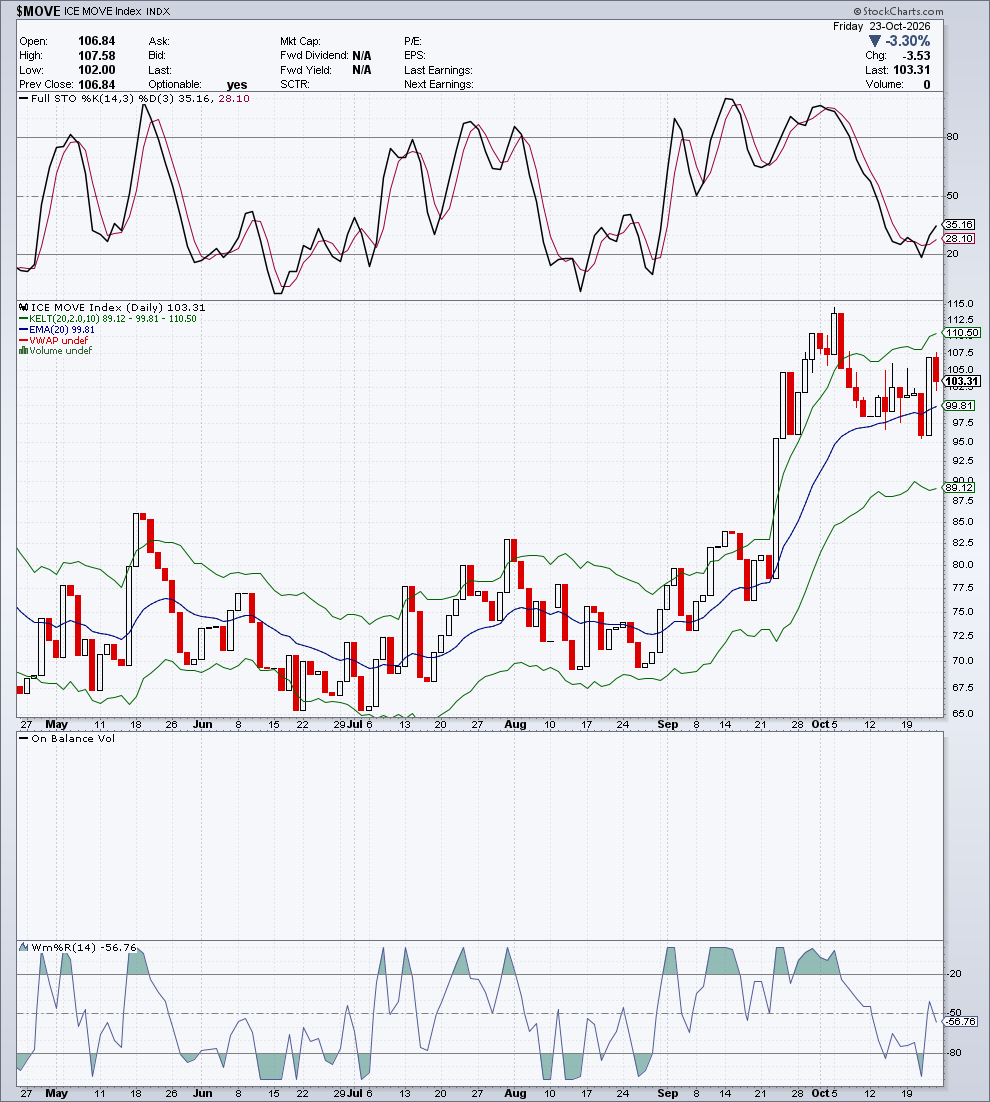Image resolution: width=990 pixels, height=1102 pixels.
Task: Click the On Balance Vol panel label
Action: coord(67,738)
